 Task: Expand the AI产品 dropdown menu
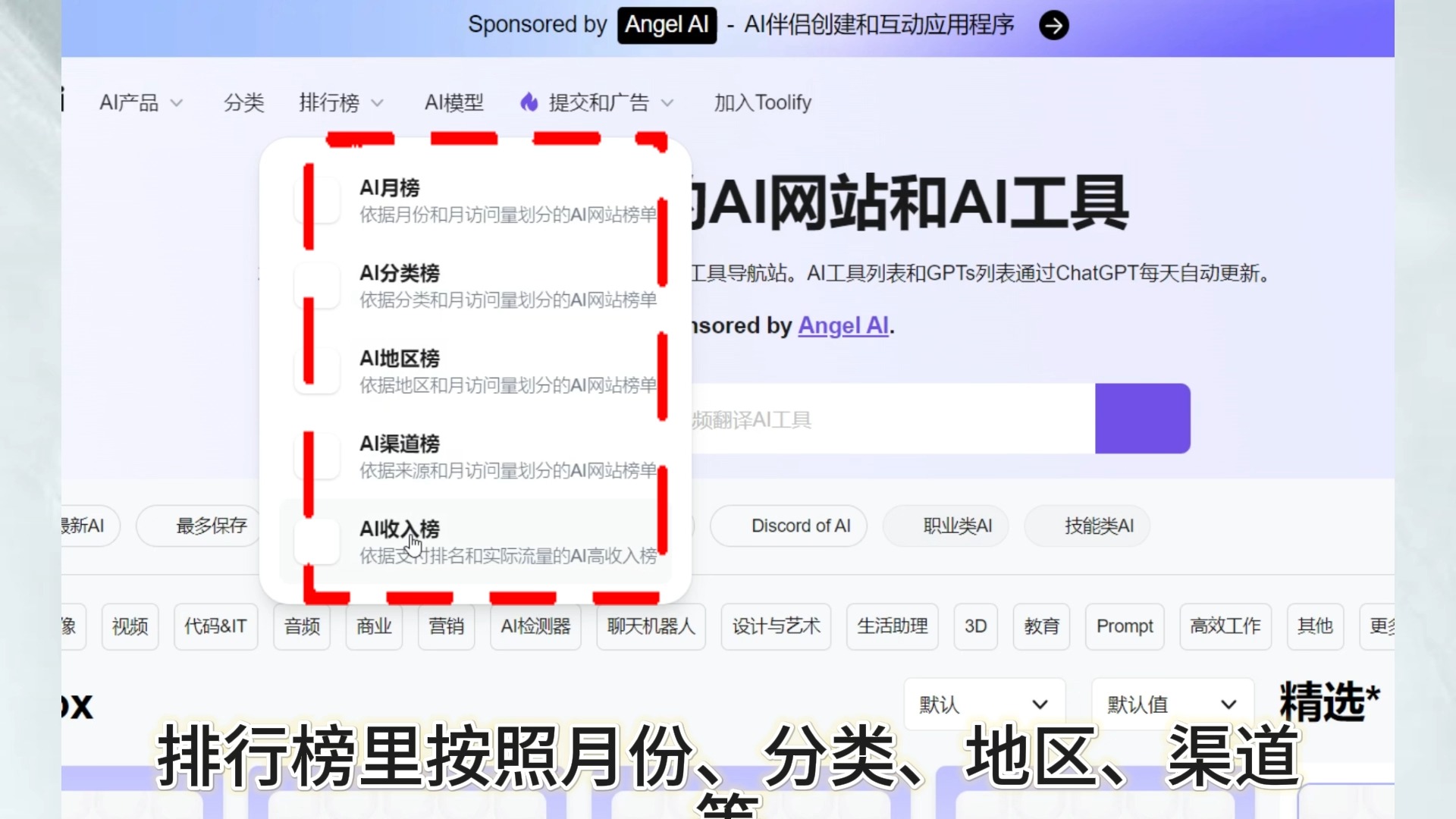[141, 102]
